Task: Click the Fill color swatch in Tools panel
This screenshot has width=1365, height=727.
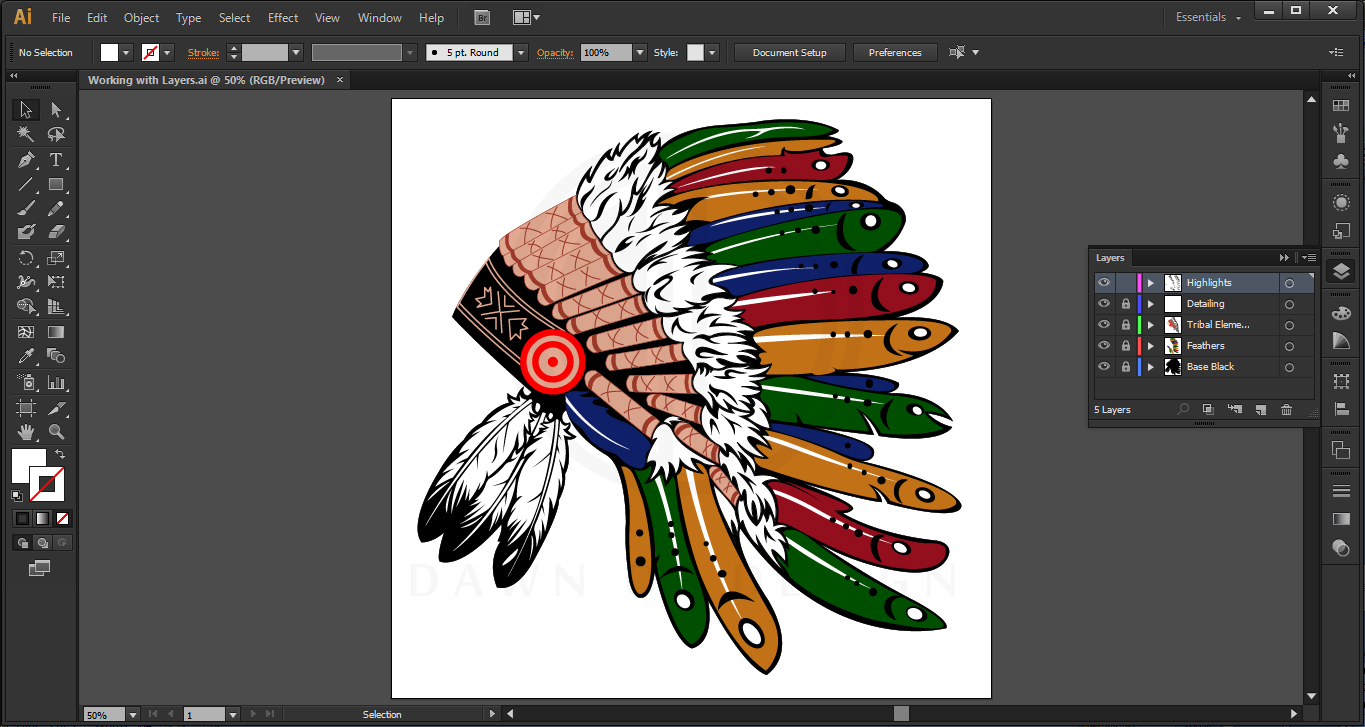Action: tap(28, 465)
